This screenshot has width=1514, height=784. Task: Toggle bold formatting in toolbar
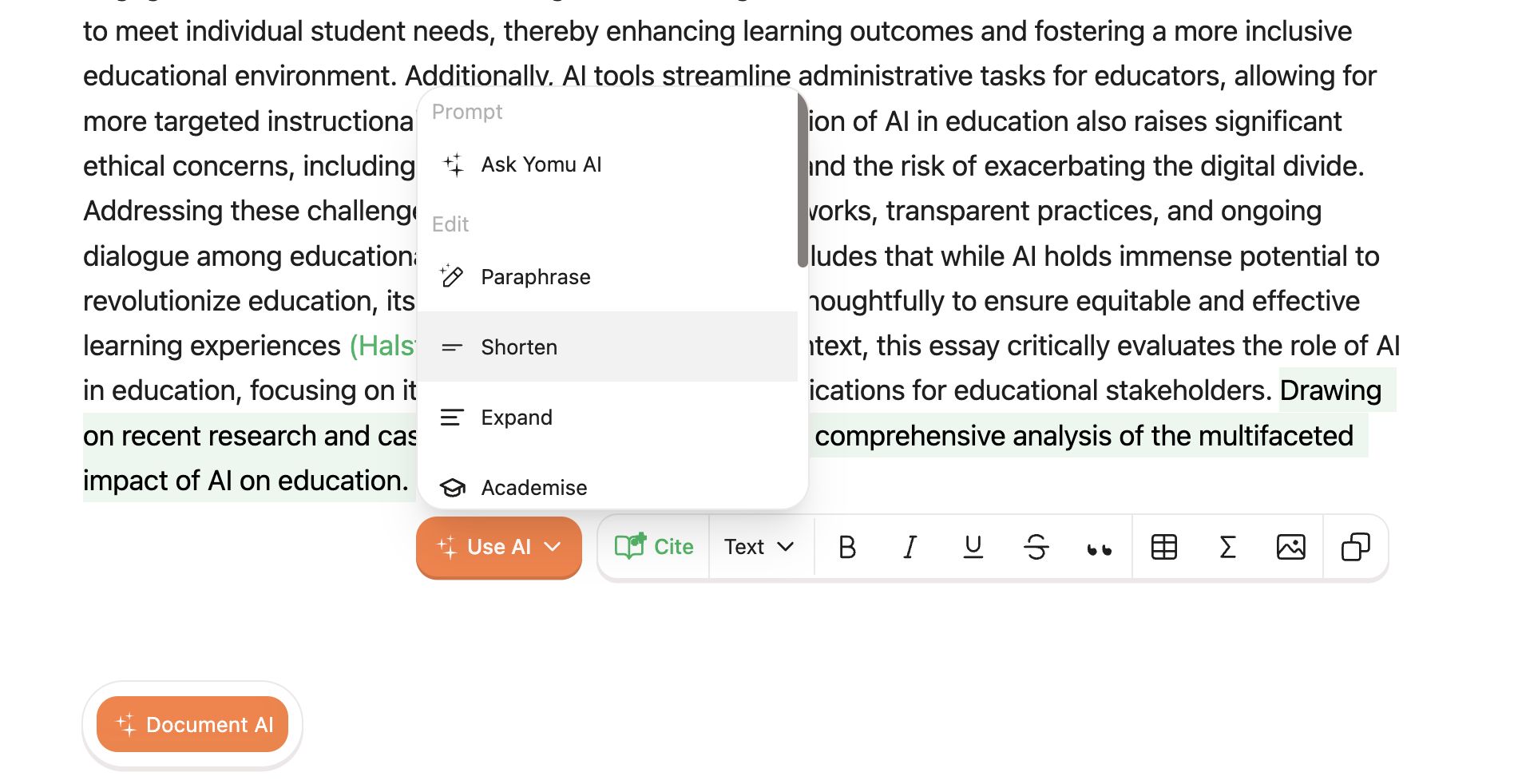pyautogui.click(x=847, y=548)
